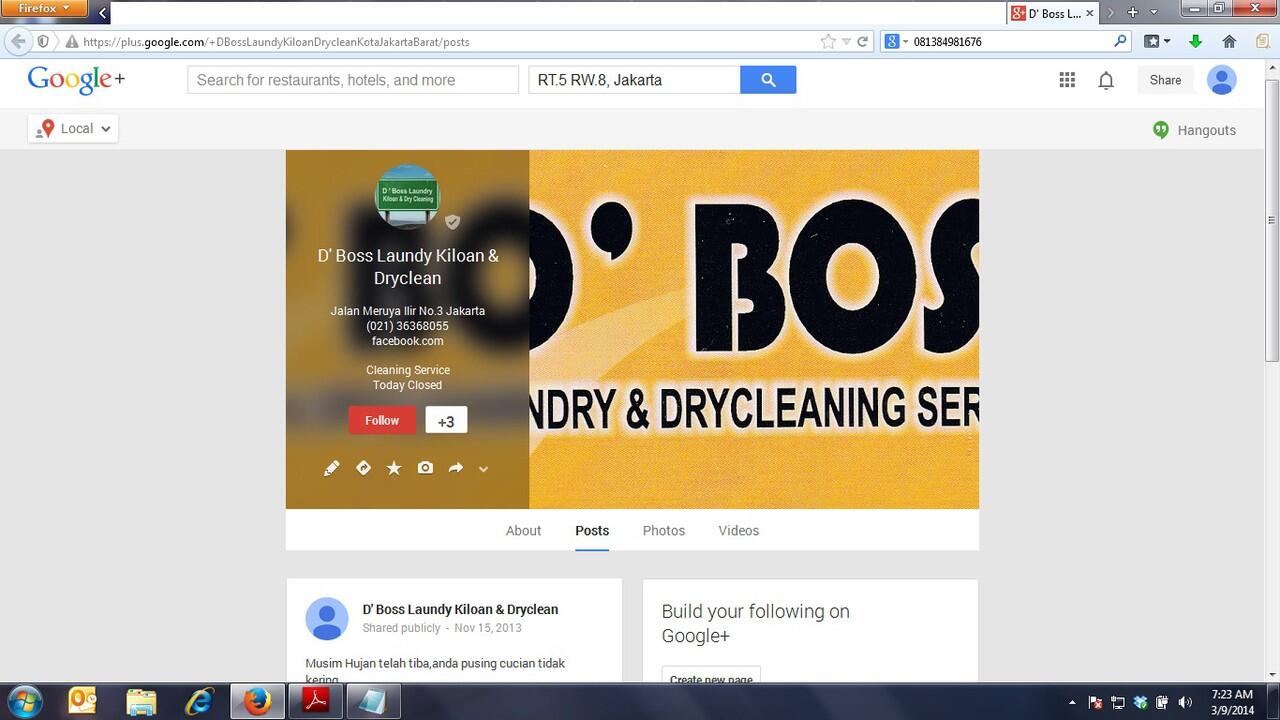This screenshot has height=720, width=1280.
Task: Open the search engine selector dropdown
Action: click(898, 42)
